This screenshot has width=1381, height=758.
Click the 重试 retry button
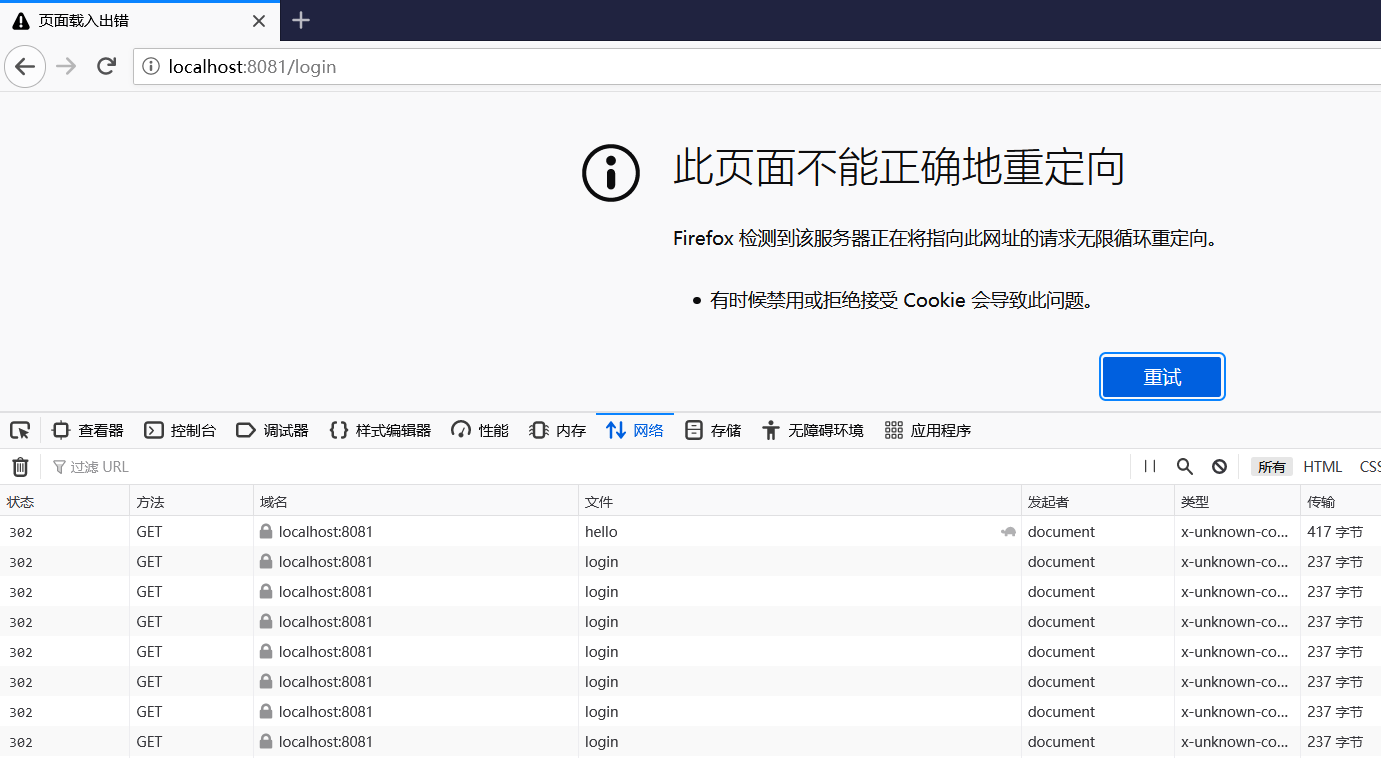(x=1162, y=377)
